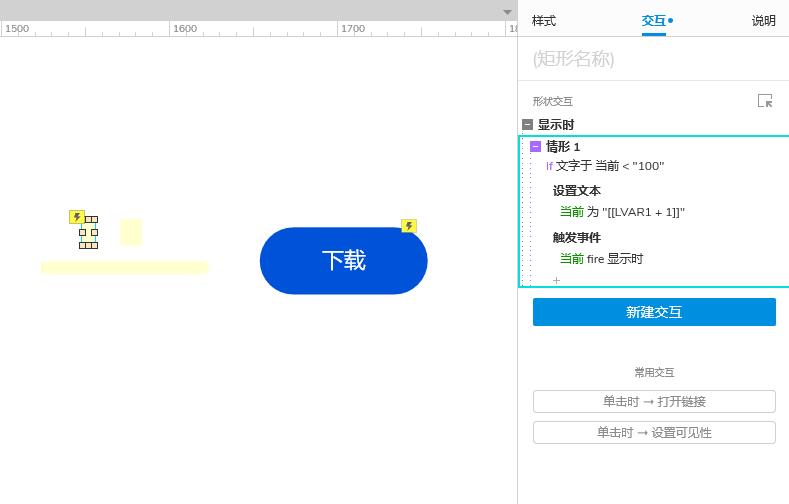This screenshot has width=789, height=504.
Task: Add an action with the plus icon
Action: (556, 280)
